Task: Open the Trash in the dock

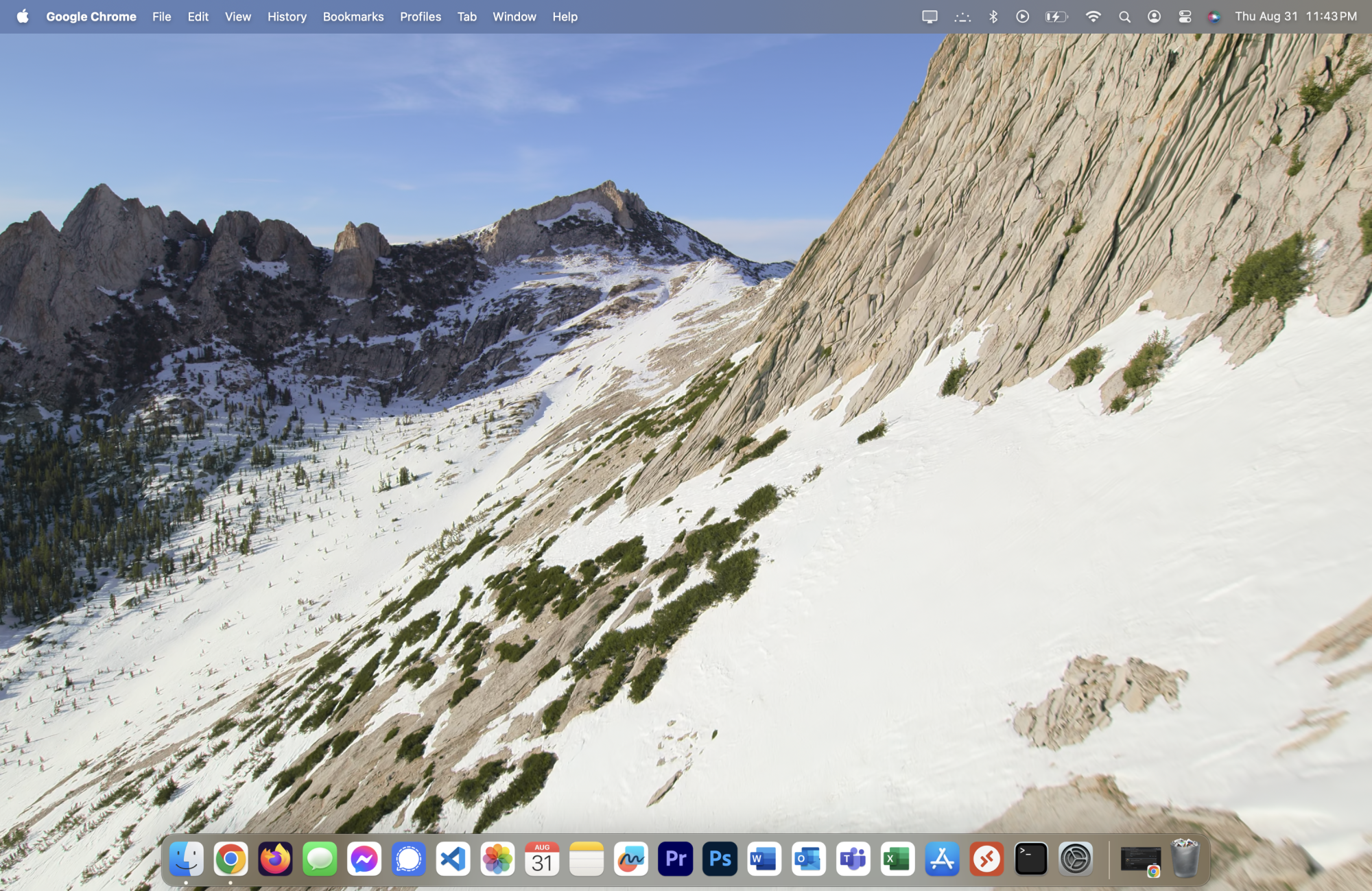Action: (1185, 859)
